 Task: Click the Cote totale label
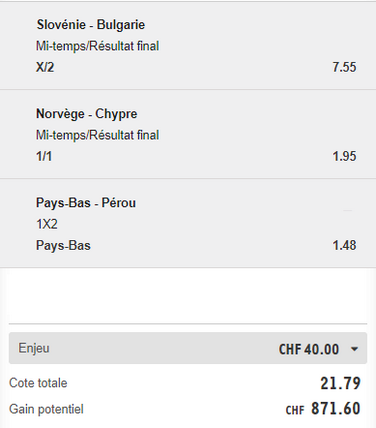38,383
